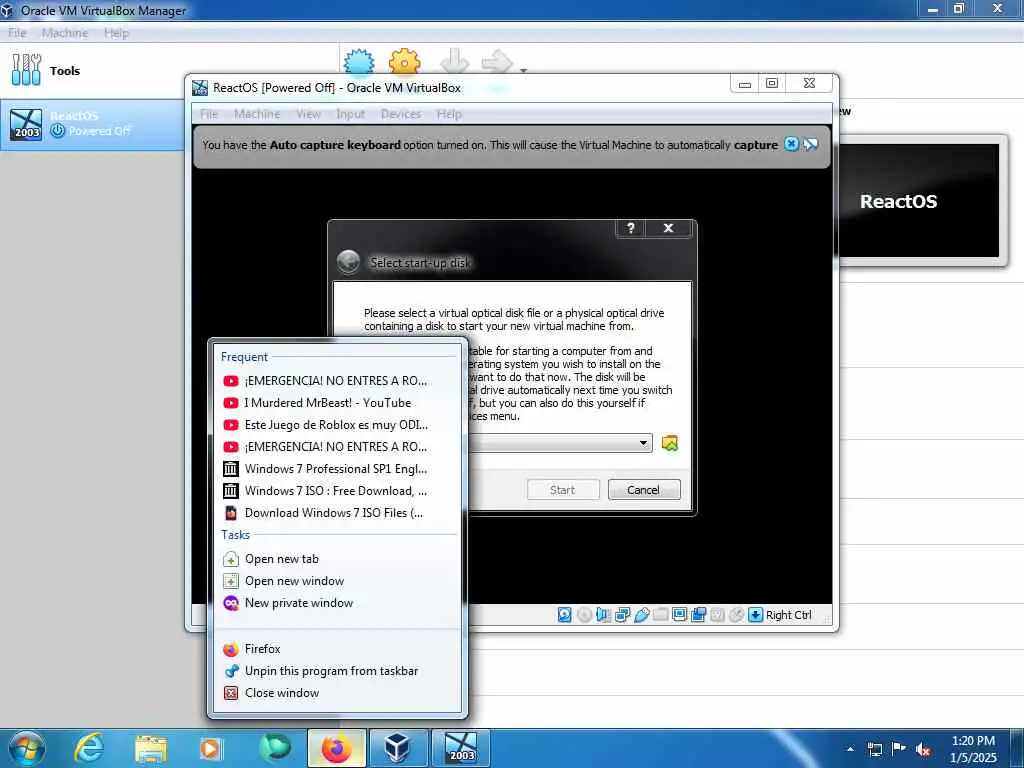
Task: Click Firefox entry in the jump list
Action: (x=337, y=649)
